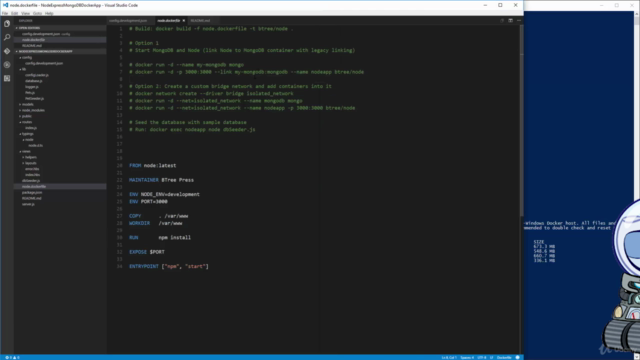Collapse the routes folder

27,122
